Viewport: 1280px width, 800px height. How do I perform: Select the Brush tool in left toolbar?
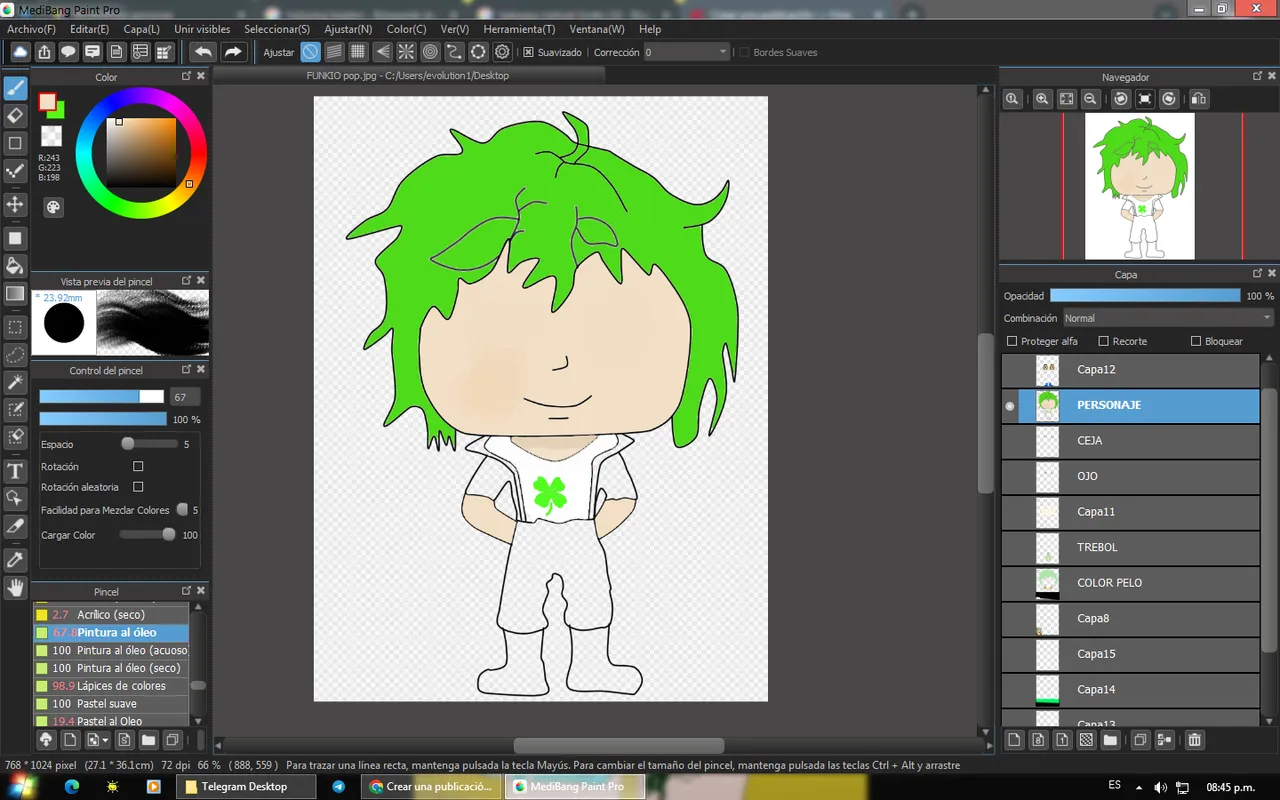coord(15,88)
